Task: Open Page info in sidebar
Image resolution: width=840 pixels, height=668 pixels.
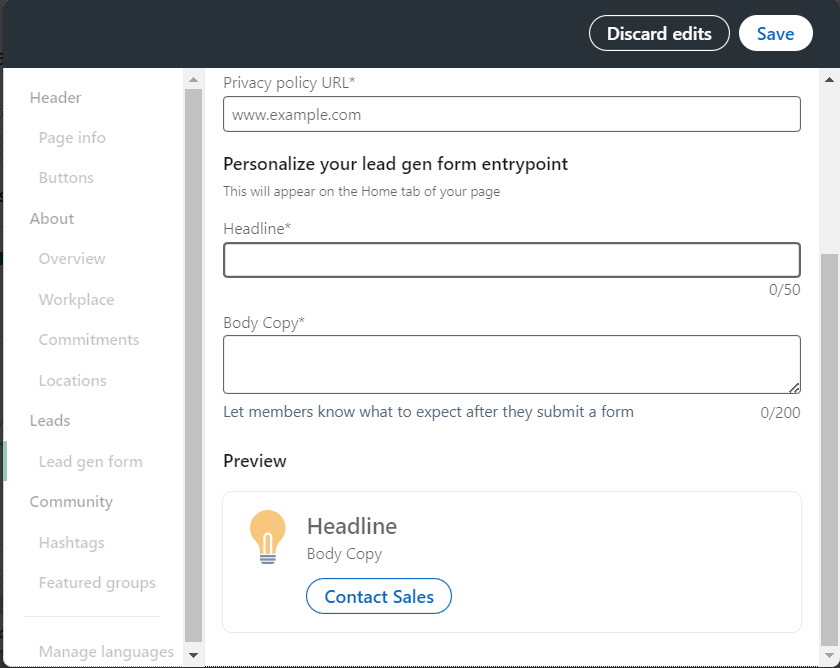Action: click(x=72, y=138)
